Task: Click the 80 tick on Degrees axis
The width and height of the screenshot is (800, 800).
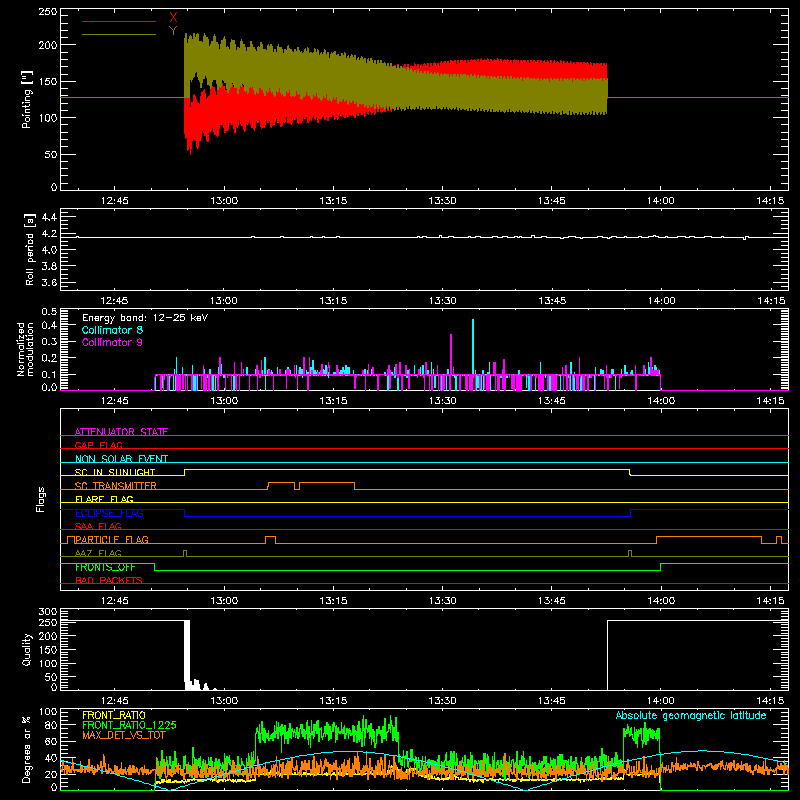Action: pyautogui.click(x=51, y=725)
